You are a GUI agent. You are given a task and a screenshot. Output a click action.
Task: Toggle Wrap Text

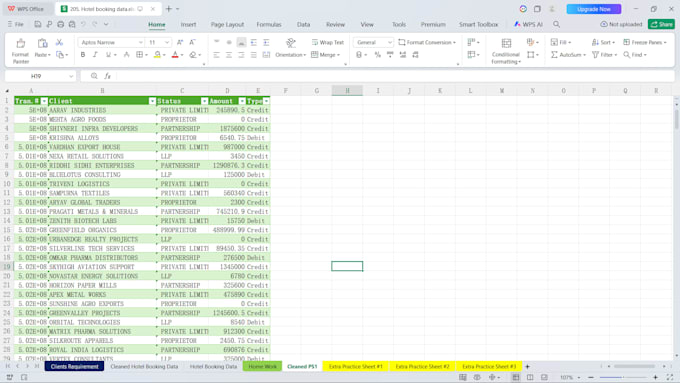[x=328, y=42]
